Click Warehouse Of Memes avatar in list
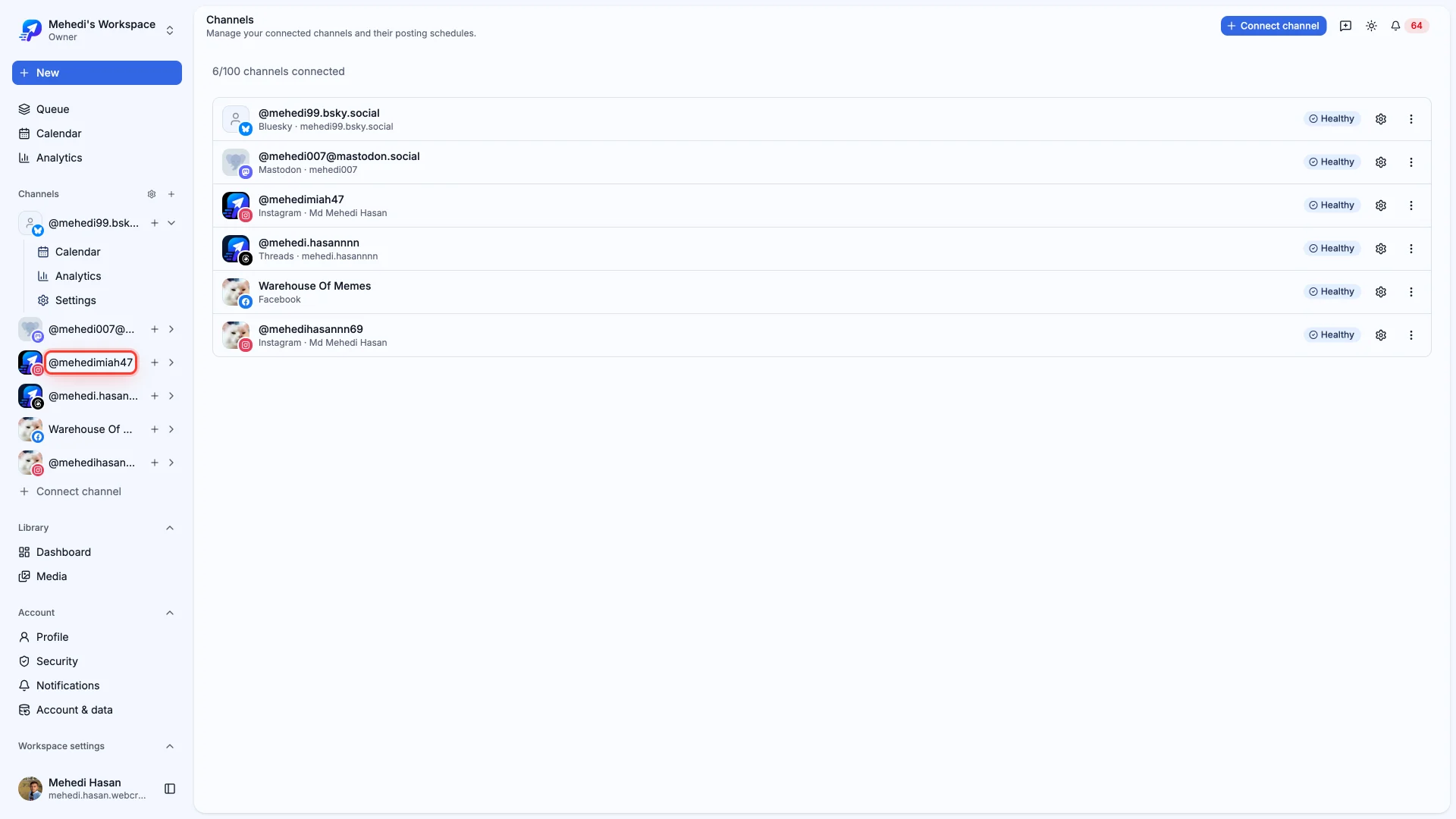Image resolution: width=1456 pixels, height=819 pixels. click(x=236, y=292)
